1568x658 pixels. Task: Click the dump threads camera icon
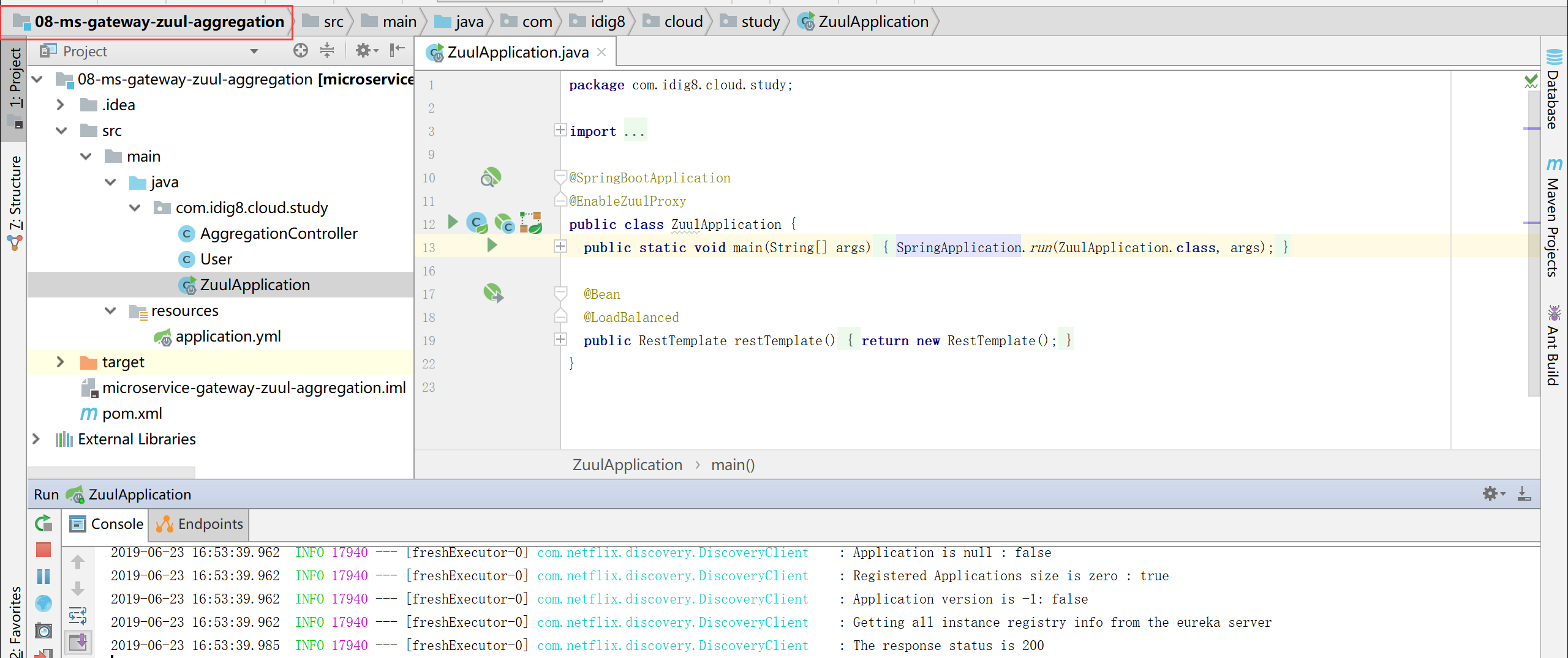(x=43, y=630)
